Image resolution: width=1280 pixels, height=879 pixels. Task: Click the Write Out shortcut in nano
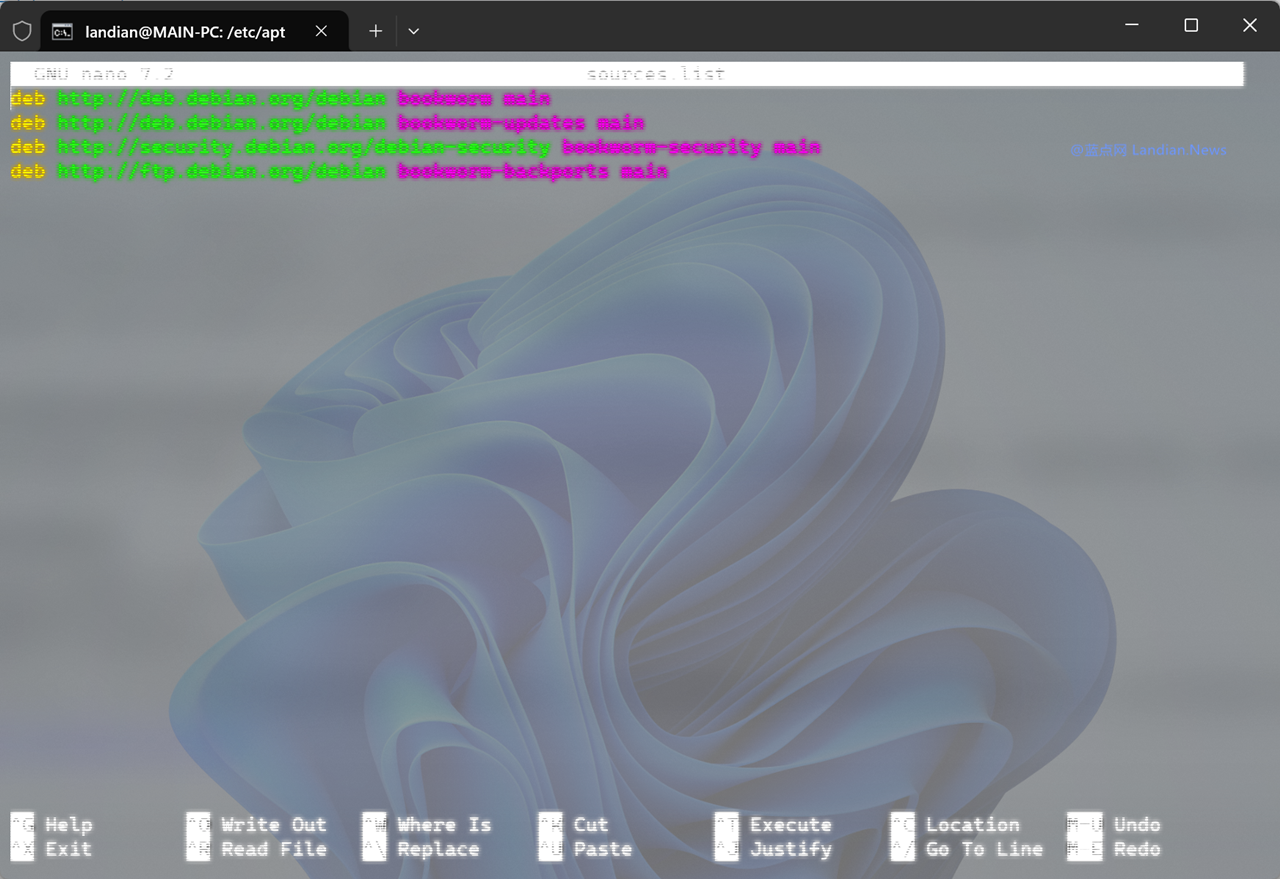pos(273,825)
